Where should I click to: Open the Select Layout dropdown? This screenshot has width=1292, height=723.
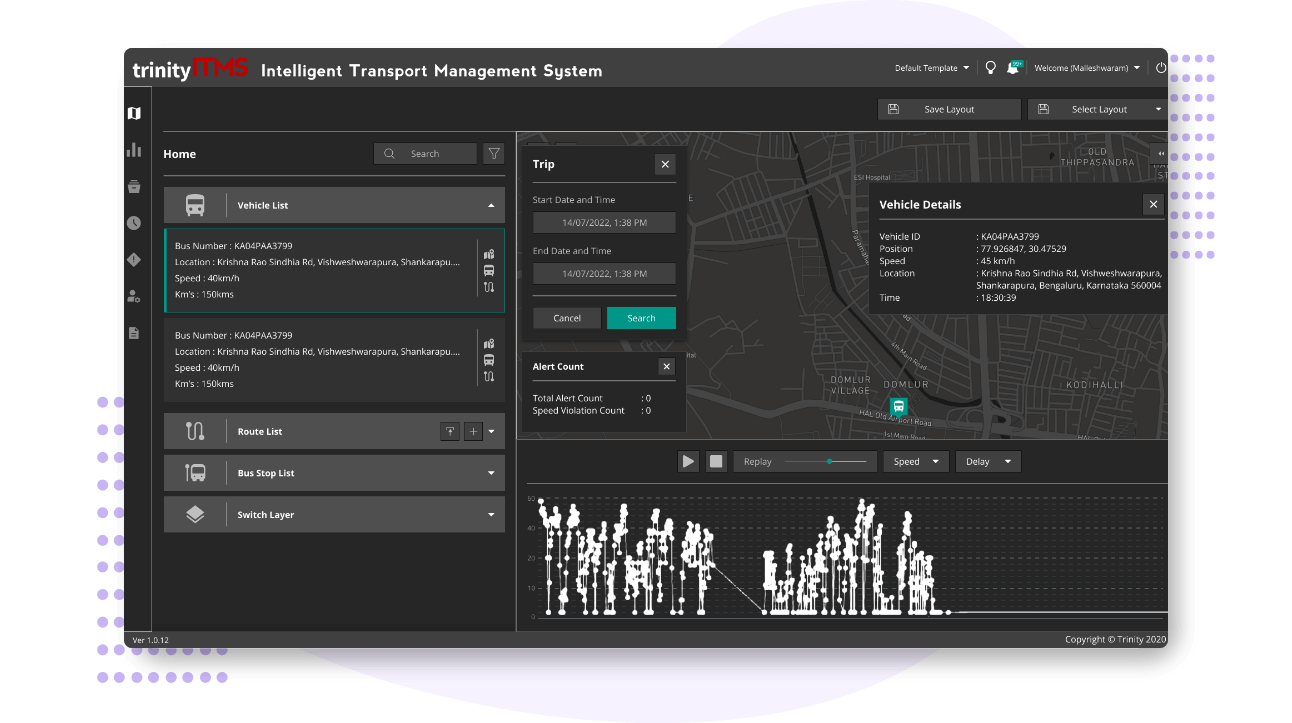[x=1097, y=109]
